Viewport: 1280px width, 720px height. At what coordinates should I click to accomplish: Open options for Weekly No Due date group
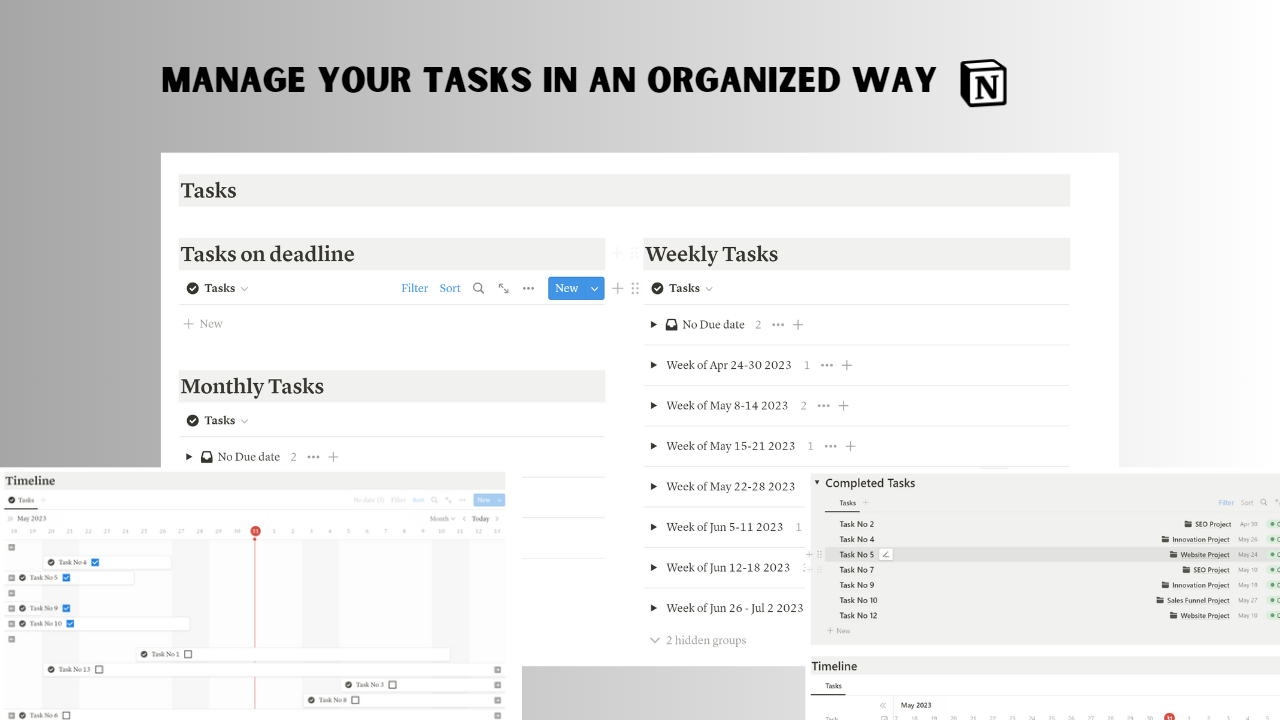pyautogui.click(x=778, y=325)
